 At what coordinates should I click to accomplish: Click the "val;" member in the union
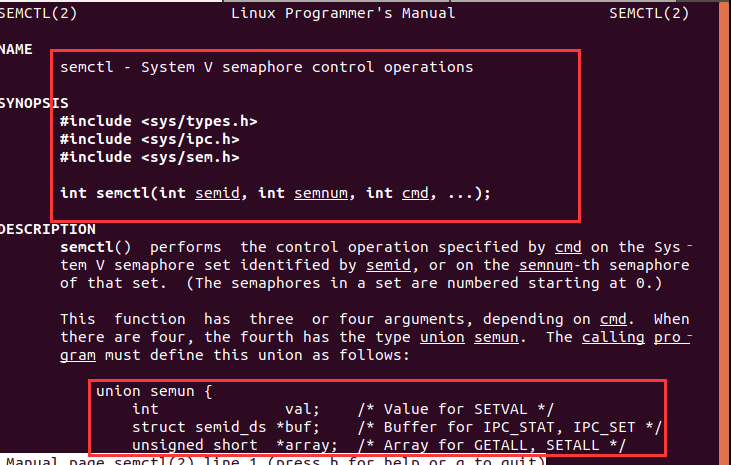click(302, 409)
